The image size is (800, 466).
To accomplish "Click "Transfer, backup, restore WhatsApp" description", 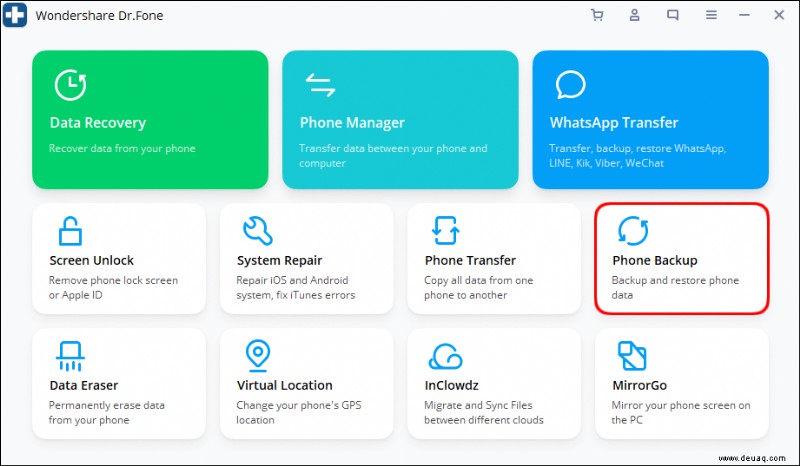I will (638, 156).
